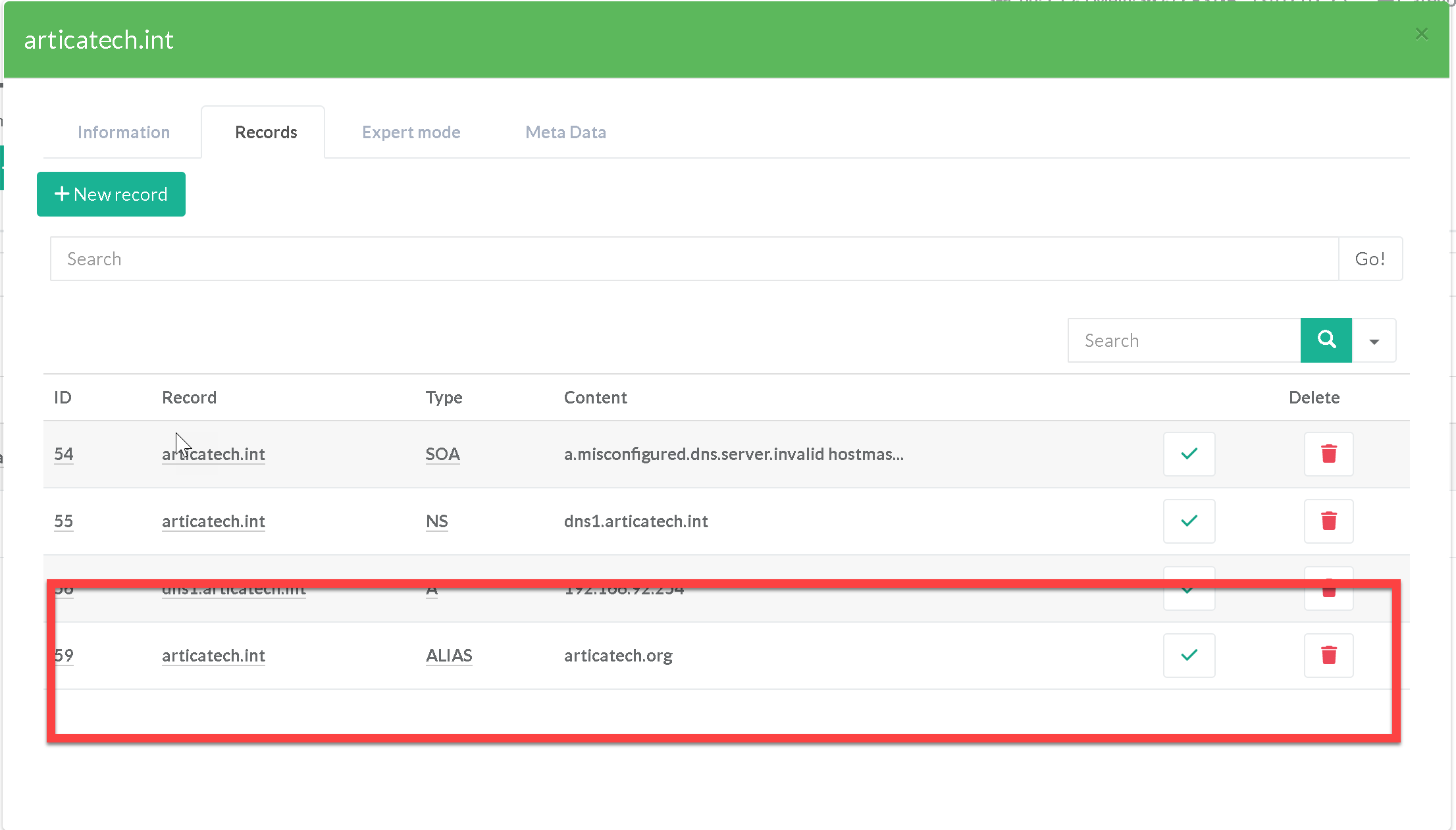Viewport: 1456px width, 830px height.
Task: Close the articatech.int dialog
Action: tap(1421, 34)
